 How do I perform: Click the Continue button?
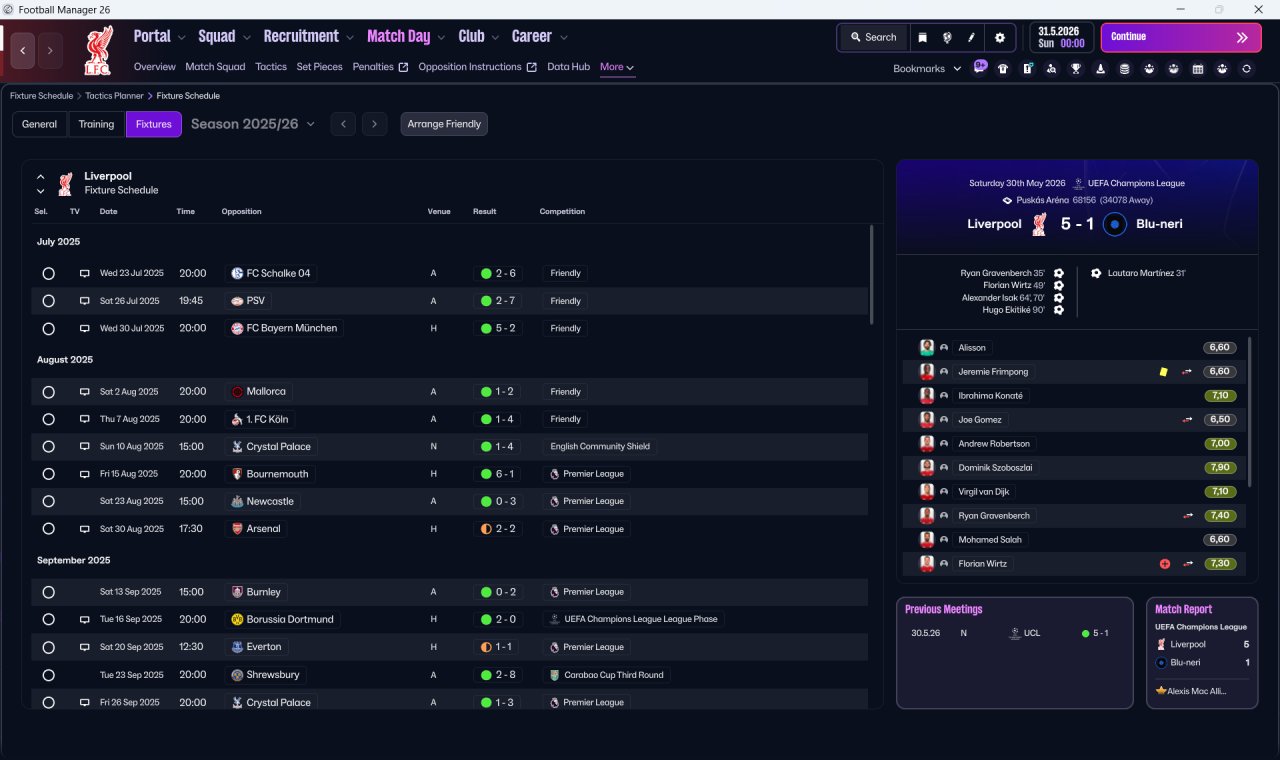1181,37
